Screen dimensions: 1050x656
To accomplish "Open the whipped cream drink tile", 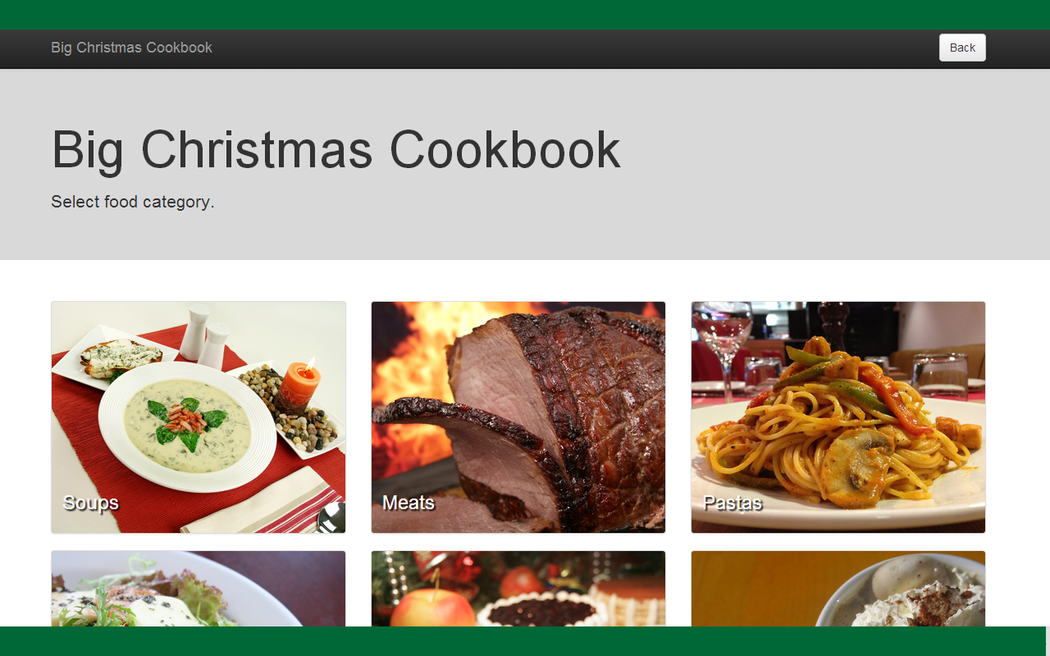I will [838, 588].
